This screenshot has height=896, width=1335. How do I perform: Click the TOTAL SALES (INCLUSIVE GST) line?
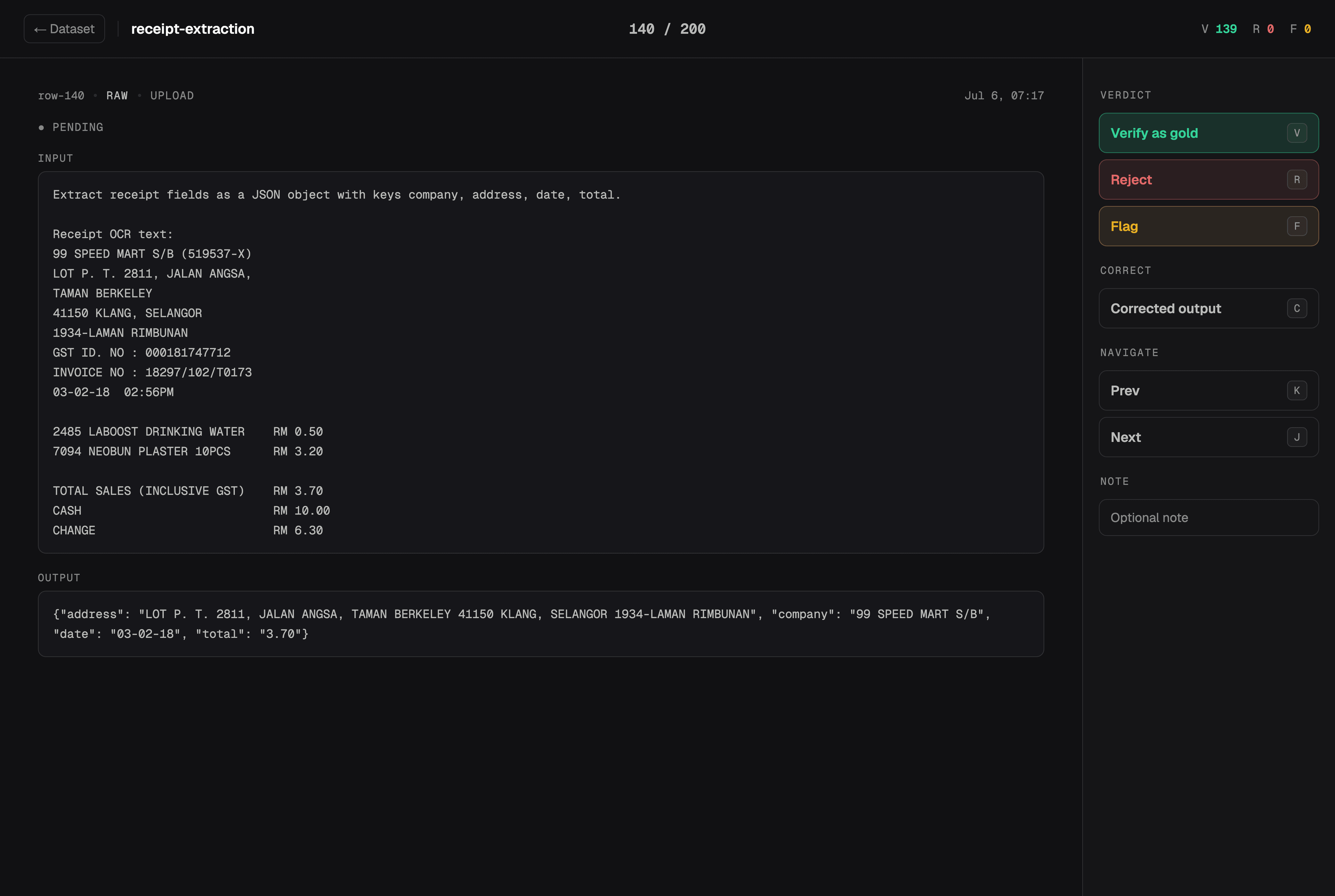click(188, 491)
